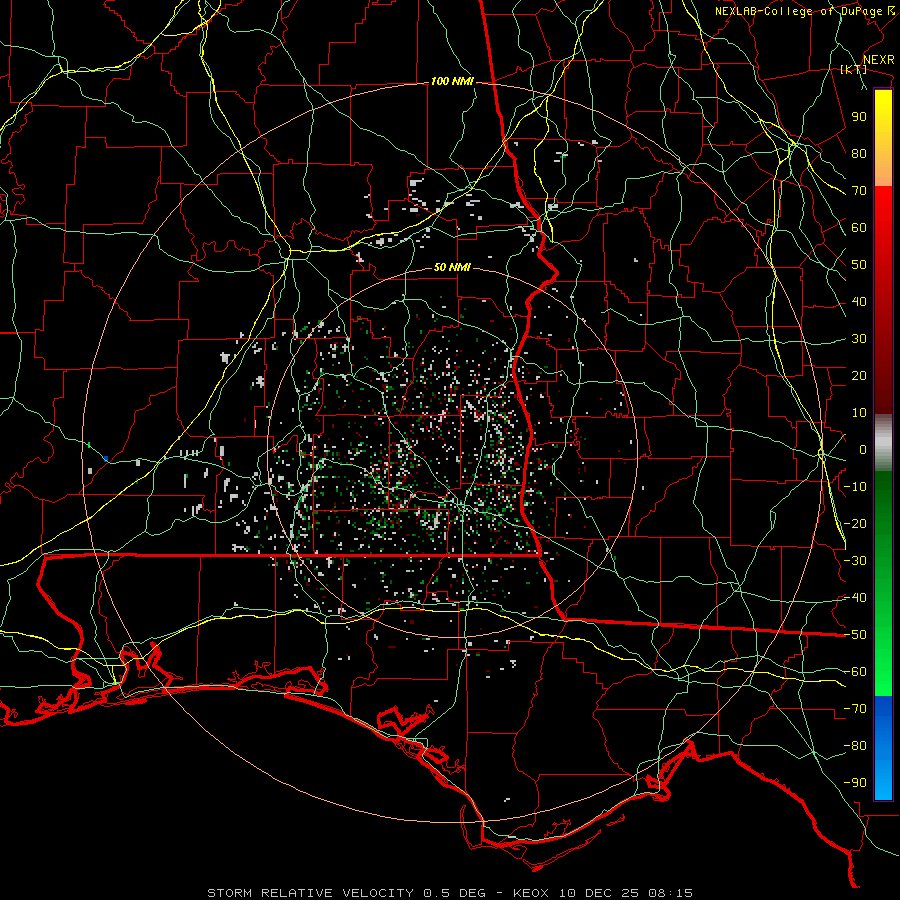Click the "20" value on the velocity scale
Viewport: 900px width, 900px height.
[x=859, y=376]
